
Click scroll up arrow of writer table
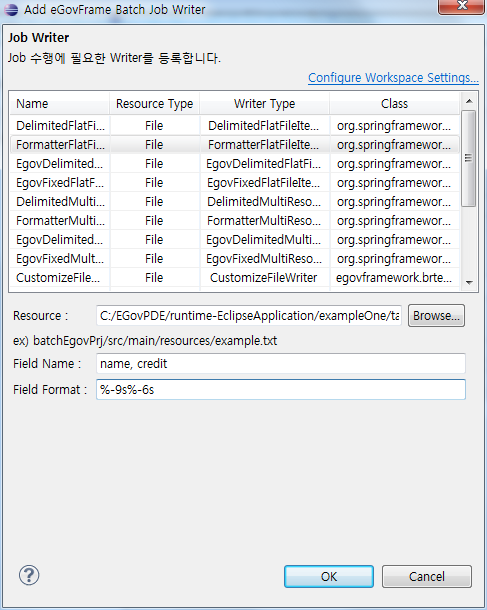pos(469,101)
